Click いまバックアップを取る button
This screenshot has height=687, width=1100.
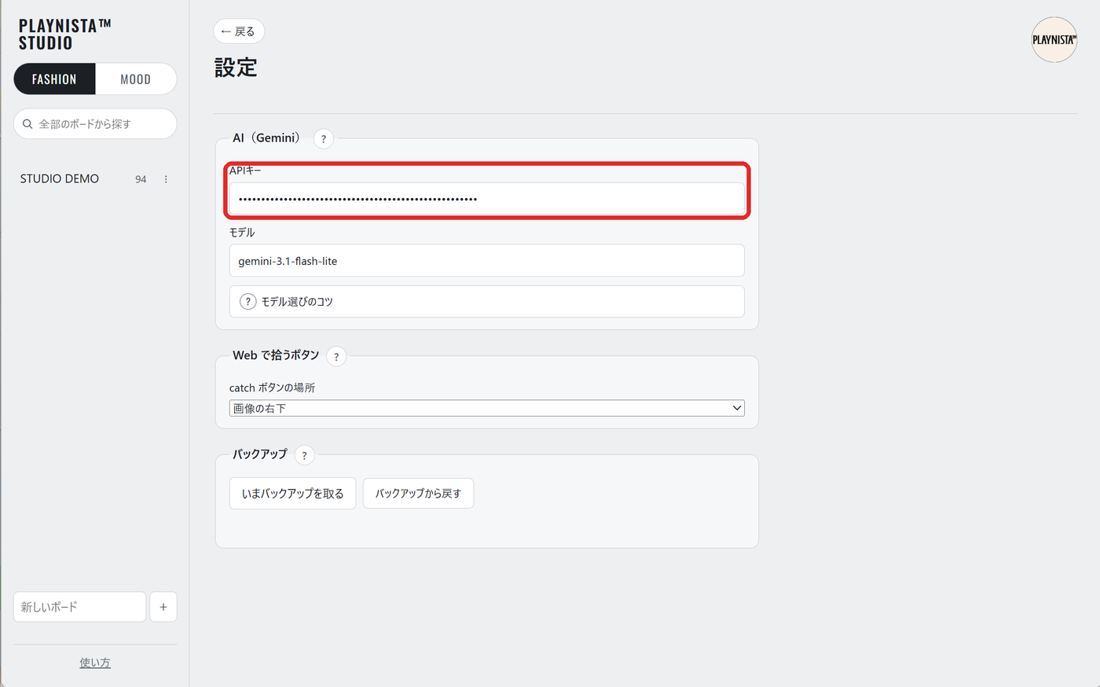tap(293, 493)
